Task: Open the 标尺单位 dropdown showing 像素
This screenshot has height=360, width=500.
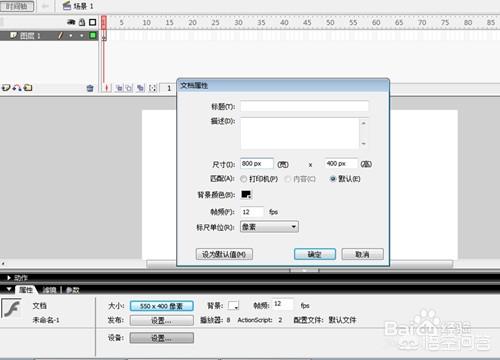Action: tap(269, 227)
